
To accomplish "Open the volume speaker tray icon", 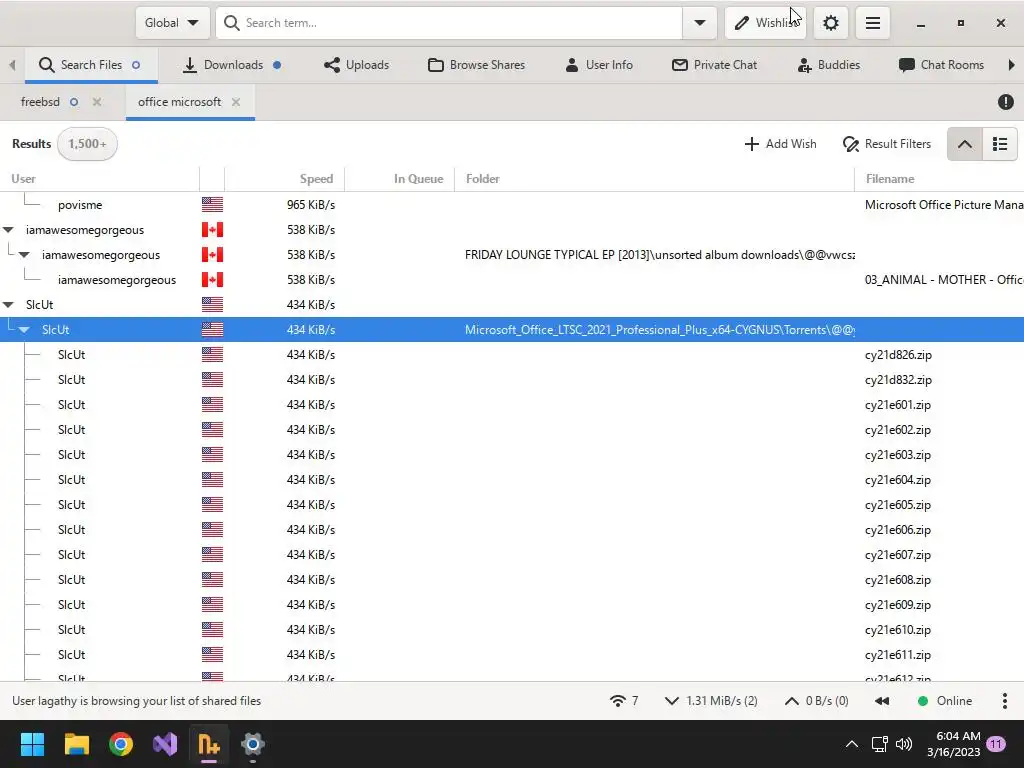I will point(904,744).
